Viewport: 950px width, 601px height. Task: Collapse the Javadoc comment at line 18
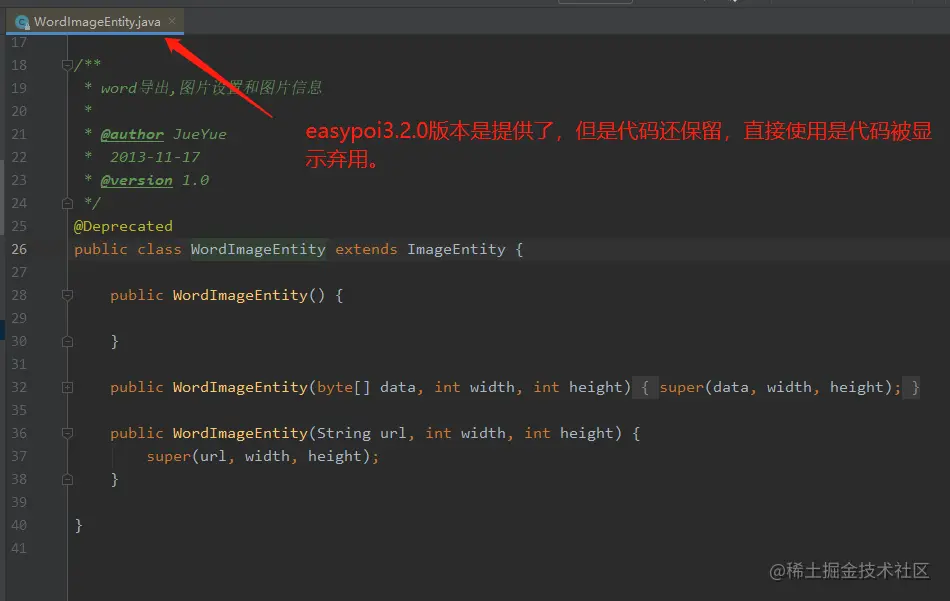[67, 65]
